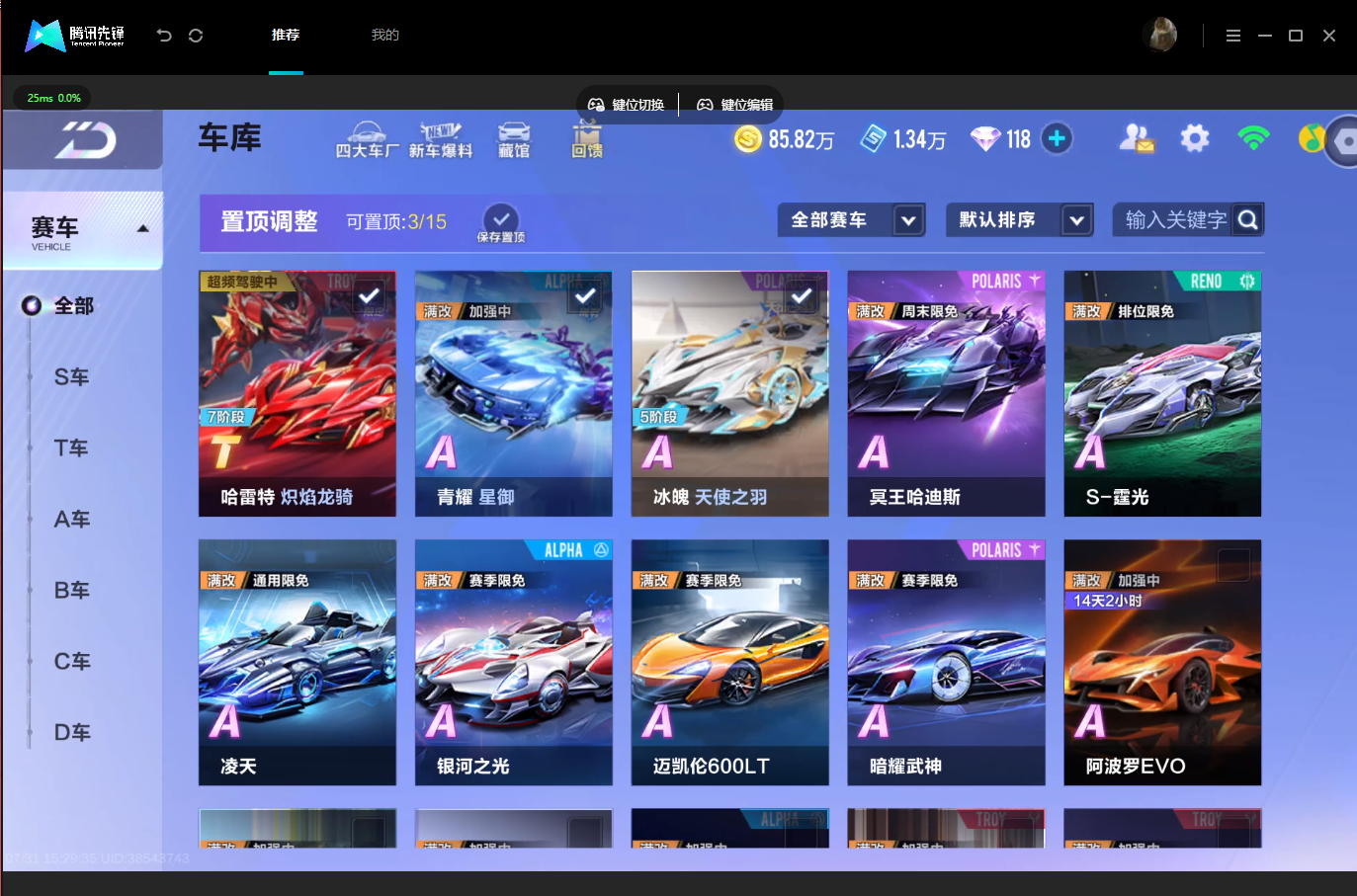The width and height of the screenshot is (1357, 896).
Task: Click the gold coin balance icon
Action: [x=748, y=139]
